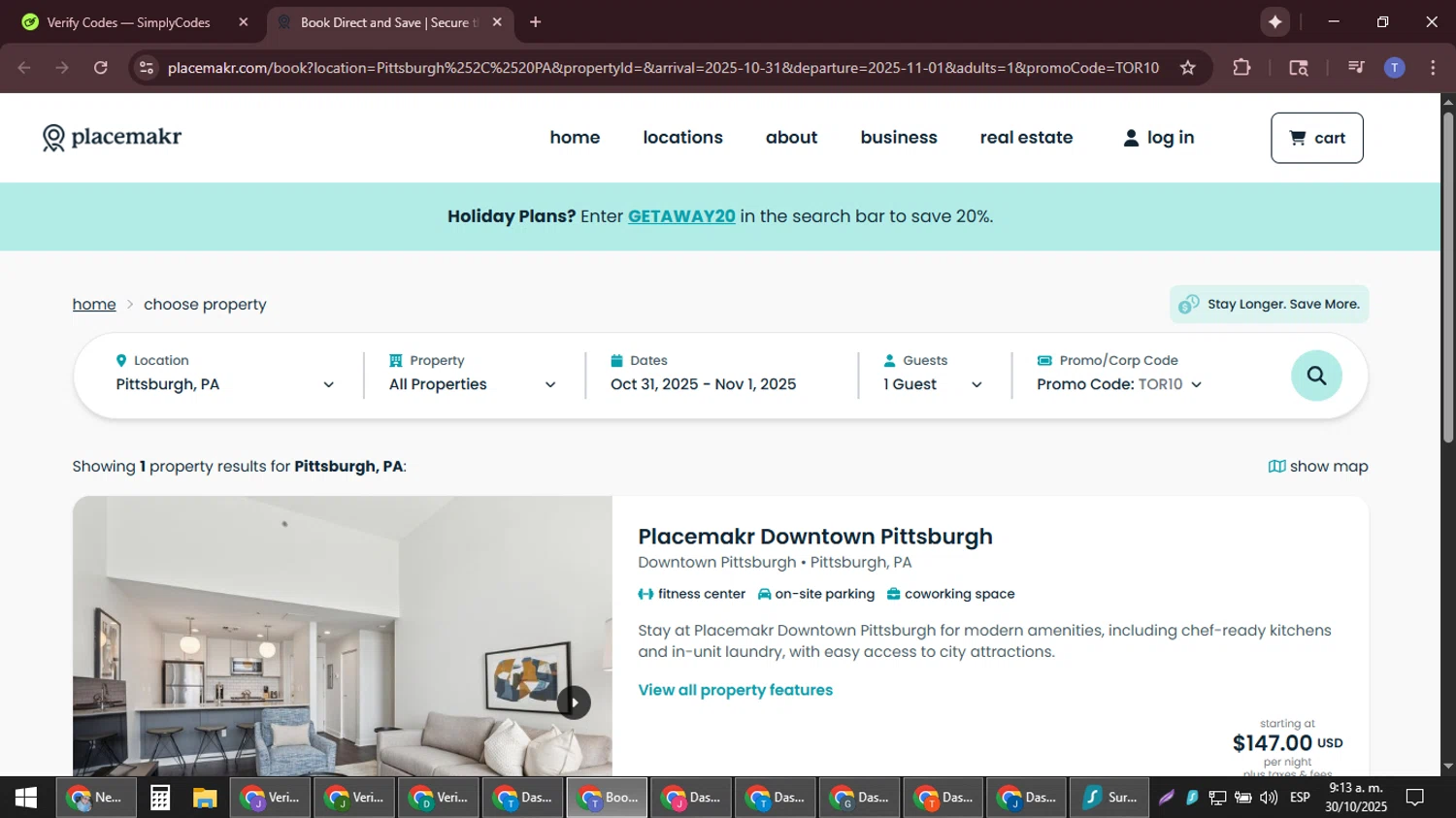Click the Stay Longer. Save More. badge
This screenshot has width=1456, height=818.
click(1269, 304)
